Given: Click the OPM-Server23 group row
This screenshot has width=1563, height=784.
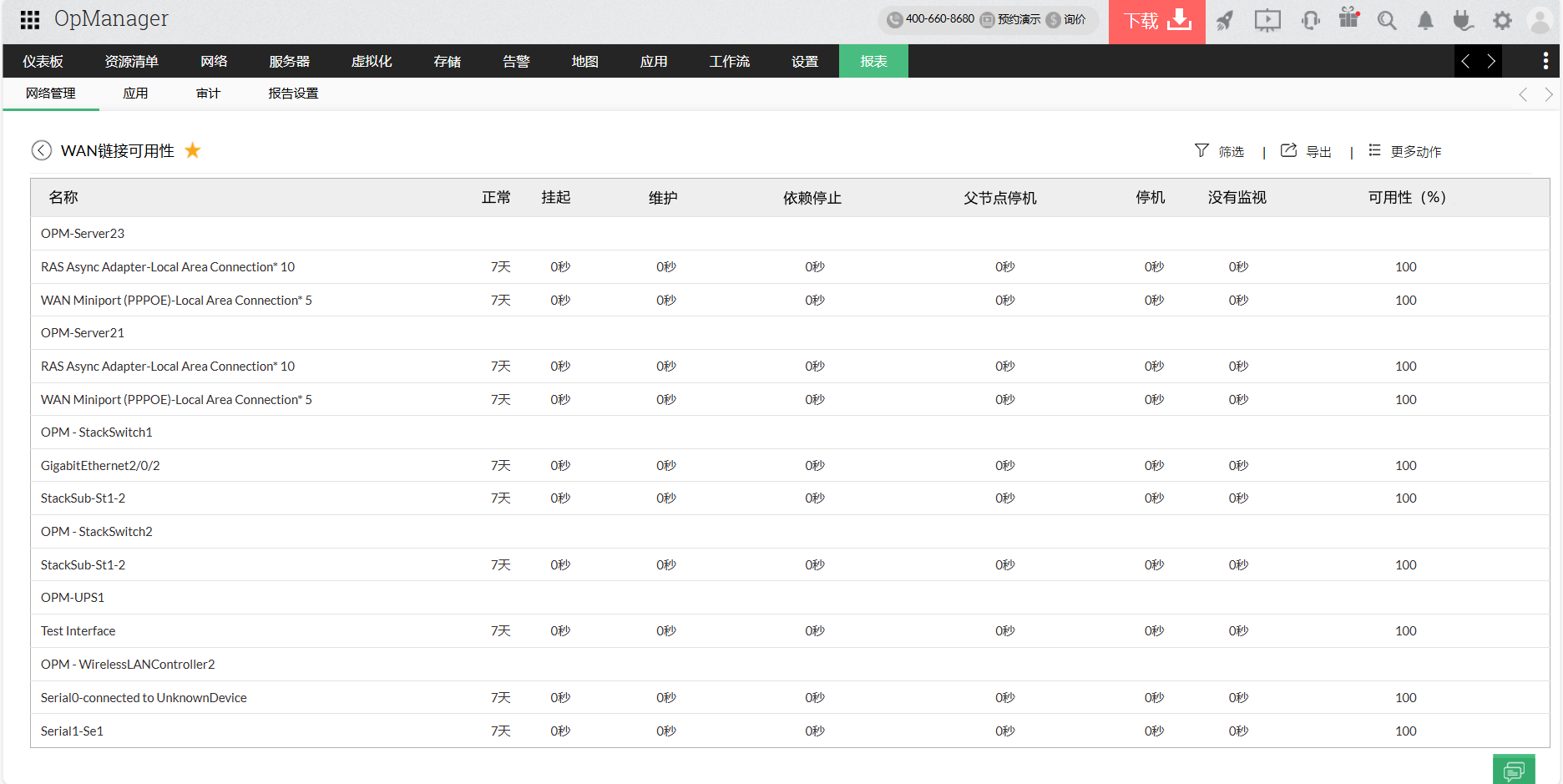Looking at the screenshot, I should [790, 234].
